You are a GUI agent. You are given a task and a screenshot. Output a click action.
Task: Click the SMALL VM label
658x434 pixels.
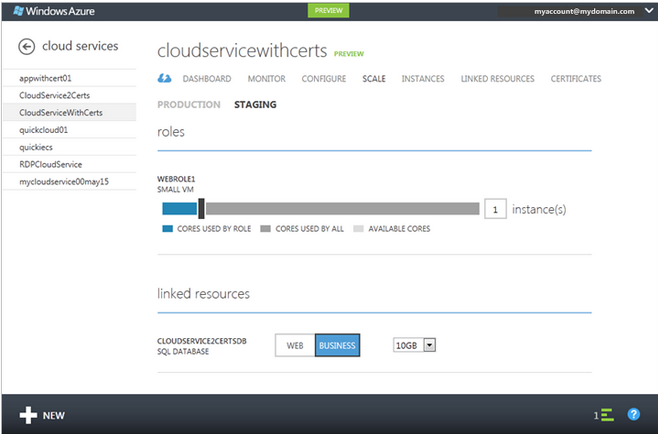(x=175, y=189)
